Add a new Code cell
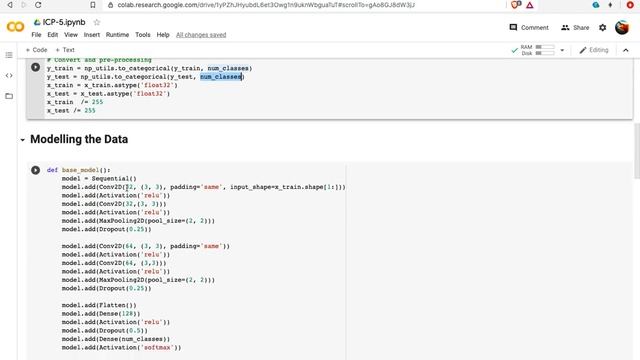This screenshot has height=360, width=640. tap(36, 50)
